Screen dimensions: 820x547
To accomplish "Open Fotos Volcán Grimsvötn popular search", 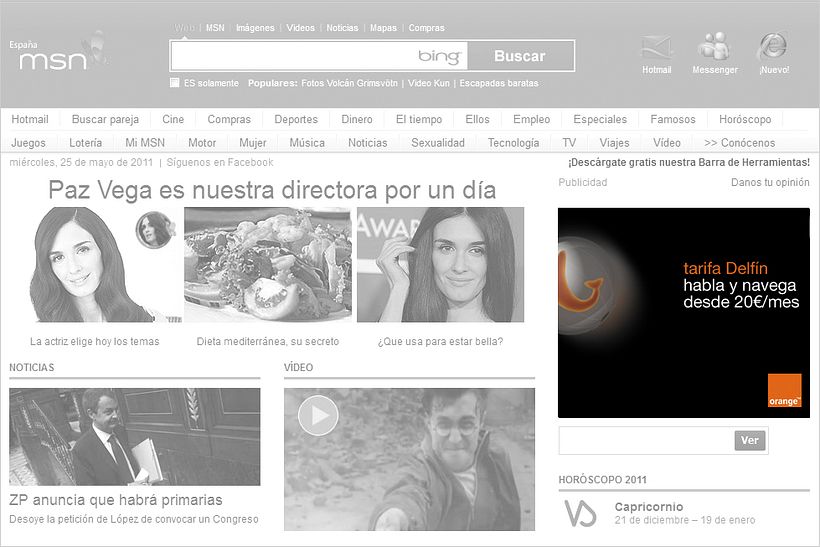I will 349,83.
